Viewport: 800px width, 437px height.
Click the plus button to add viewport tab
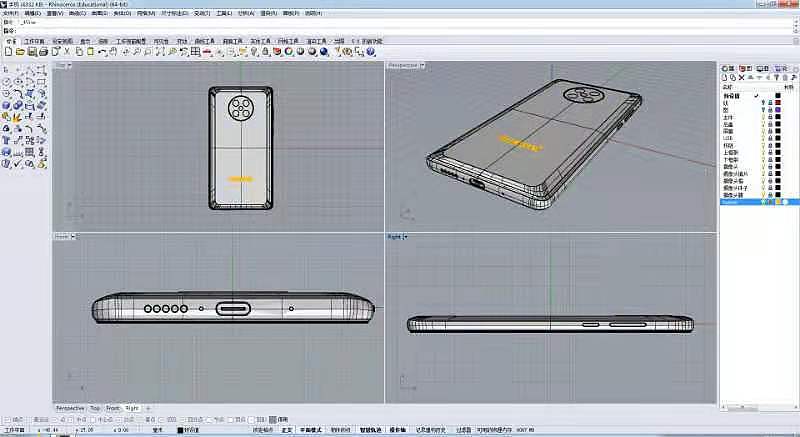[x=148, y=408]
